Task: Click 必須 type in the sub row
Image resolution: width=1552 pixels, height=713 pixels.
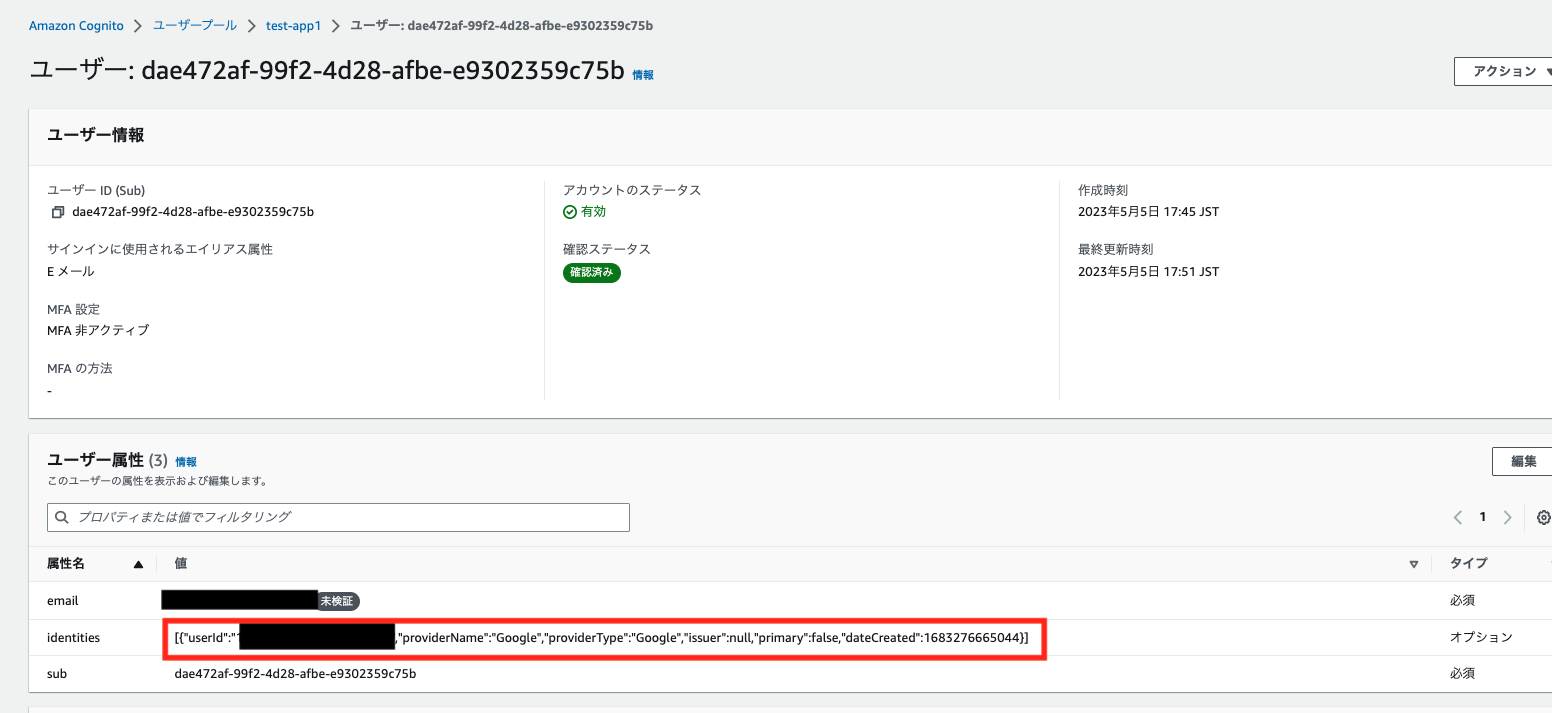Action: (1462, 674)
